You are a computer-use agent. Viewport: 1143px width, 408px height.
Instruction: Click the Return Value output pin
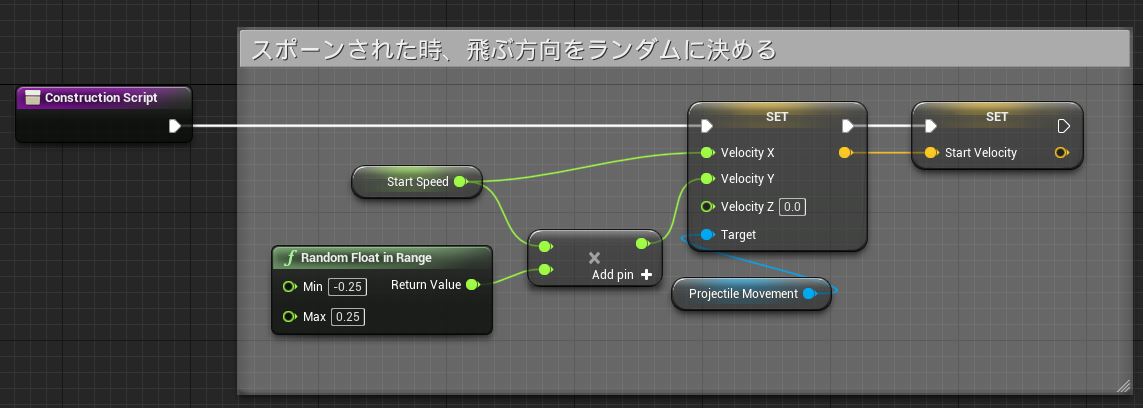pyautogui.click(x=472, y=284)
